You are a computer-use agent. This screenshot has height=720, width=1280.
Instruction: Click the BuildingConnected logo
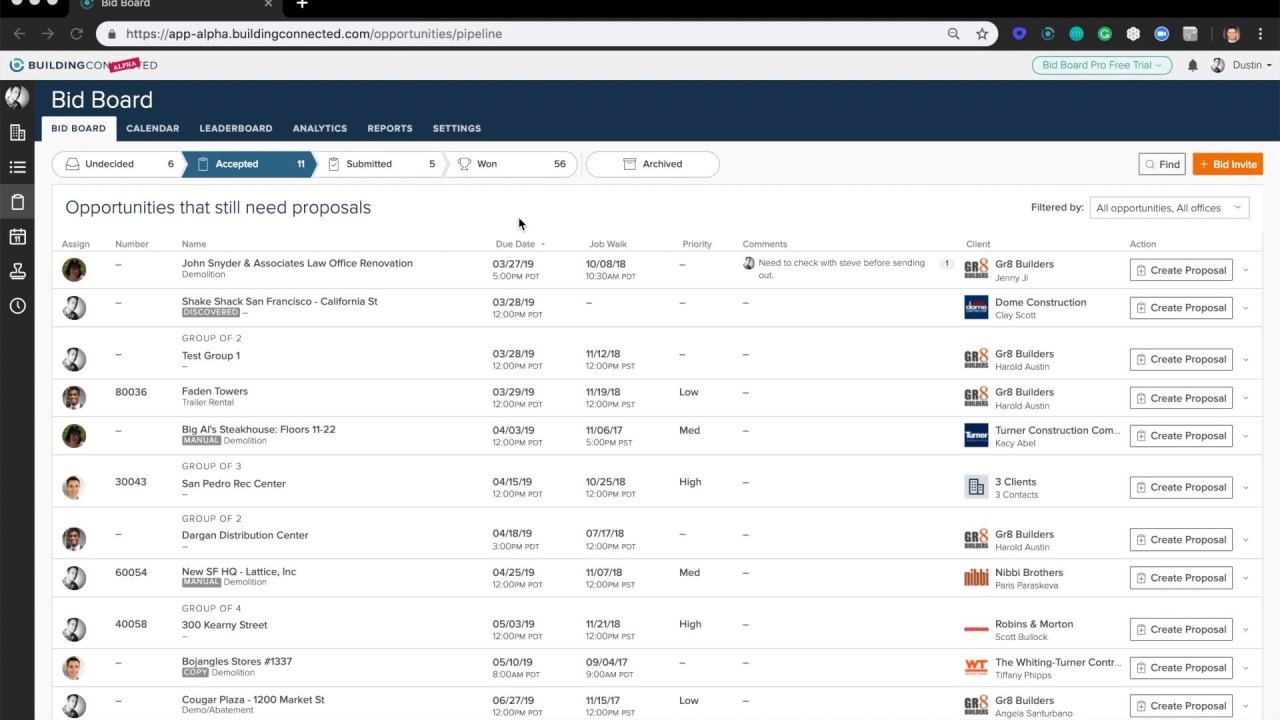point(83,65)
